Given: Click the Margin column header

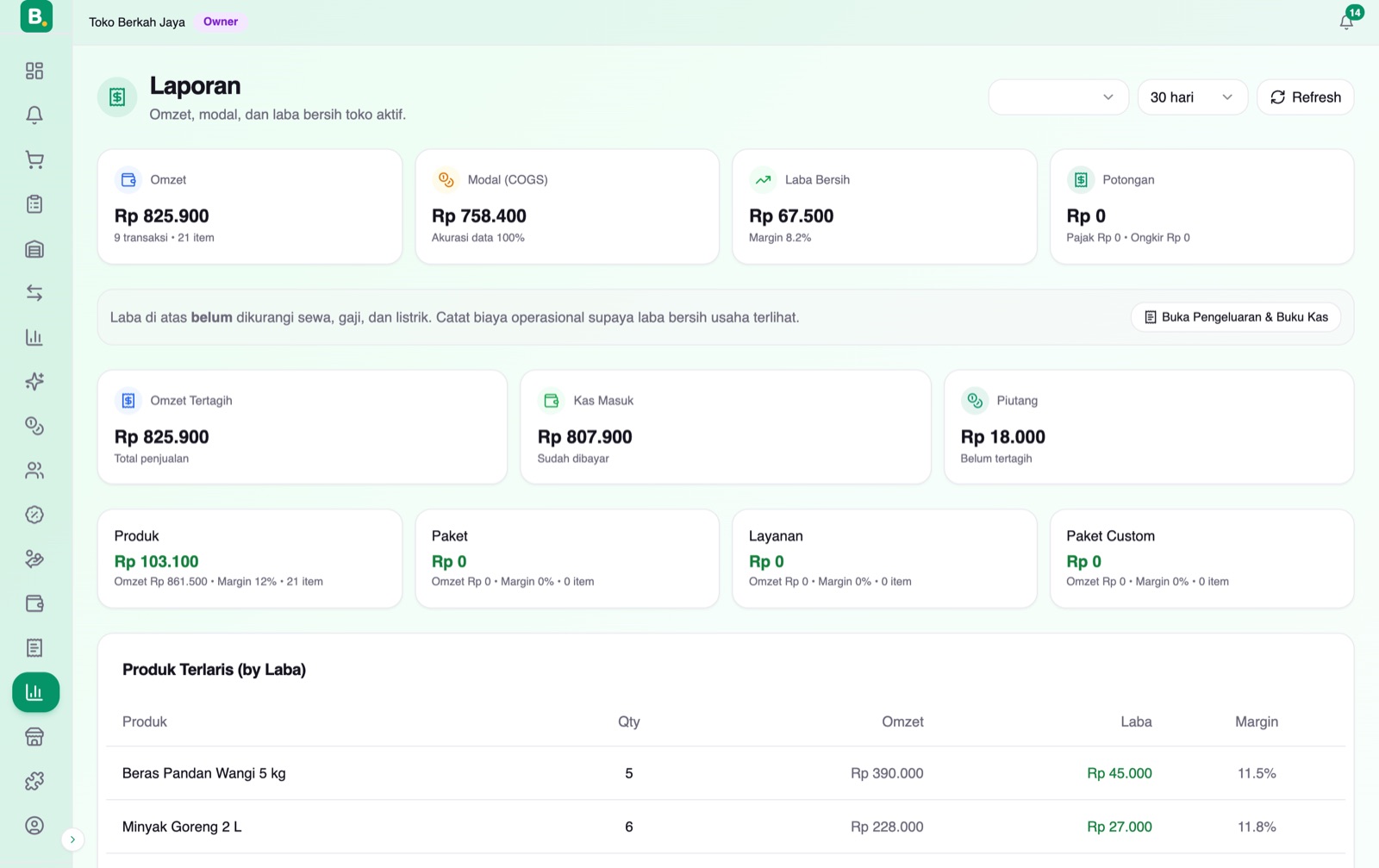Looking at the screenshot, I should pos(1257,721).
